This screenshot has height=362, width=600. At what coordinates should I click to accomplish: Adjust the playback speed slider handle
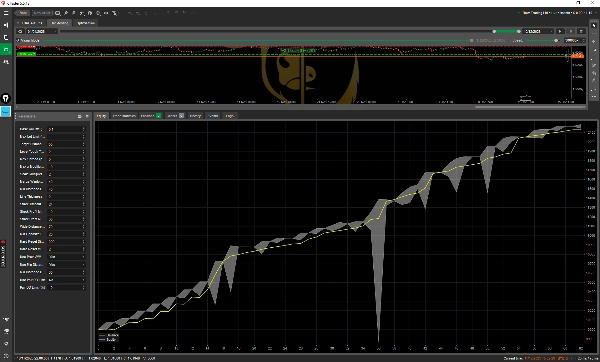(556, 41)
